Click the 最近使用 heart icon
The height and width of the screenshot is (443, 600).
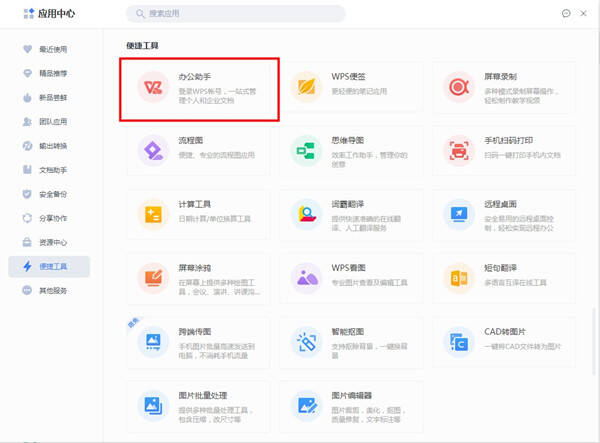tap(27, 49)
